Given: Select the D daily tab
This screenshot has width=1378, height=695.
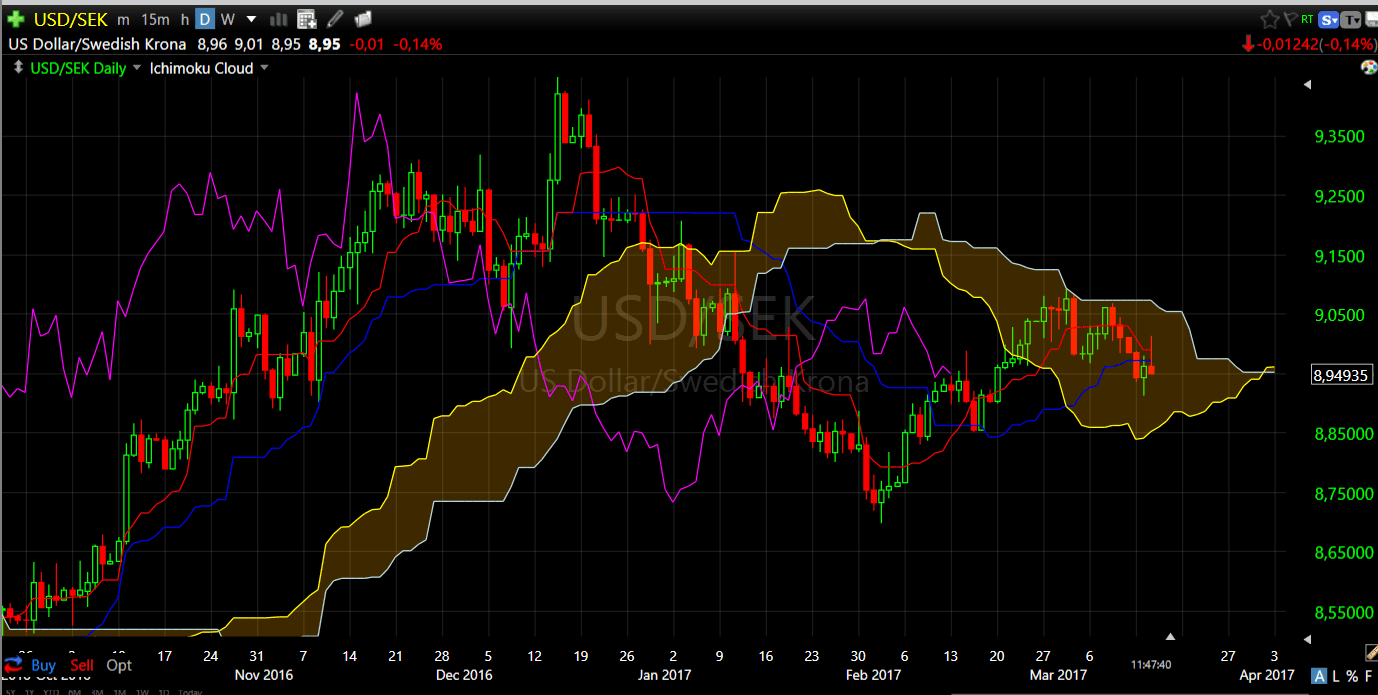Looking at the screenshot, I should tap(204, 18).
